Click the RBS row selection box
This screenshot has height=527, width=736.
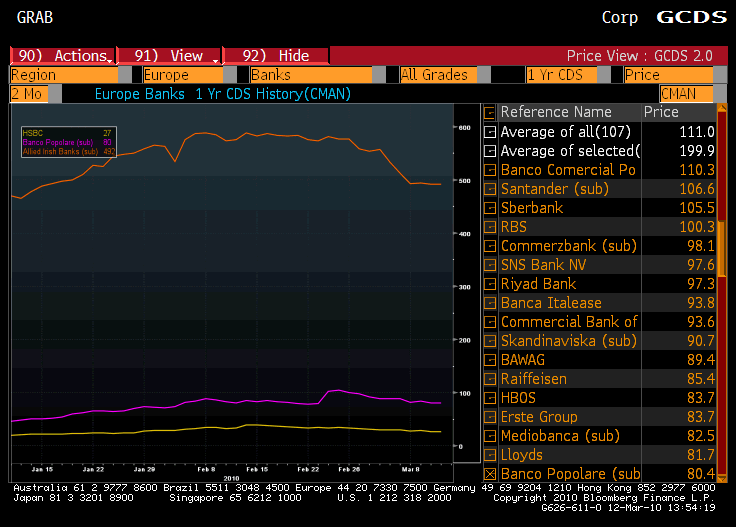[490, 227]
